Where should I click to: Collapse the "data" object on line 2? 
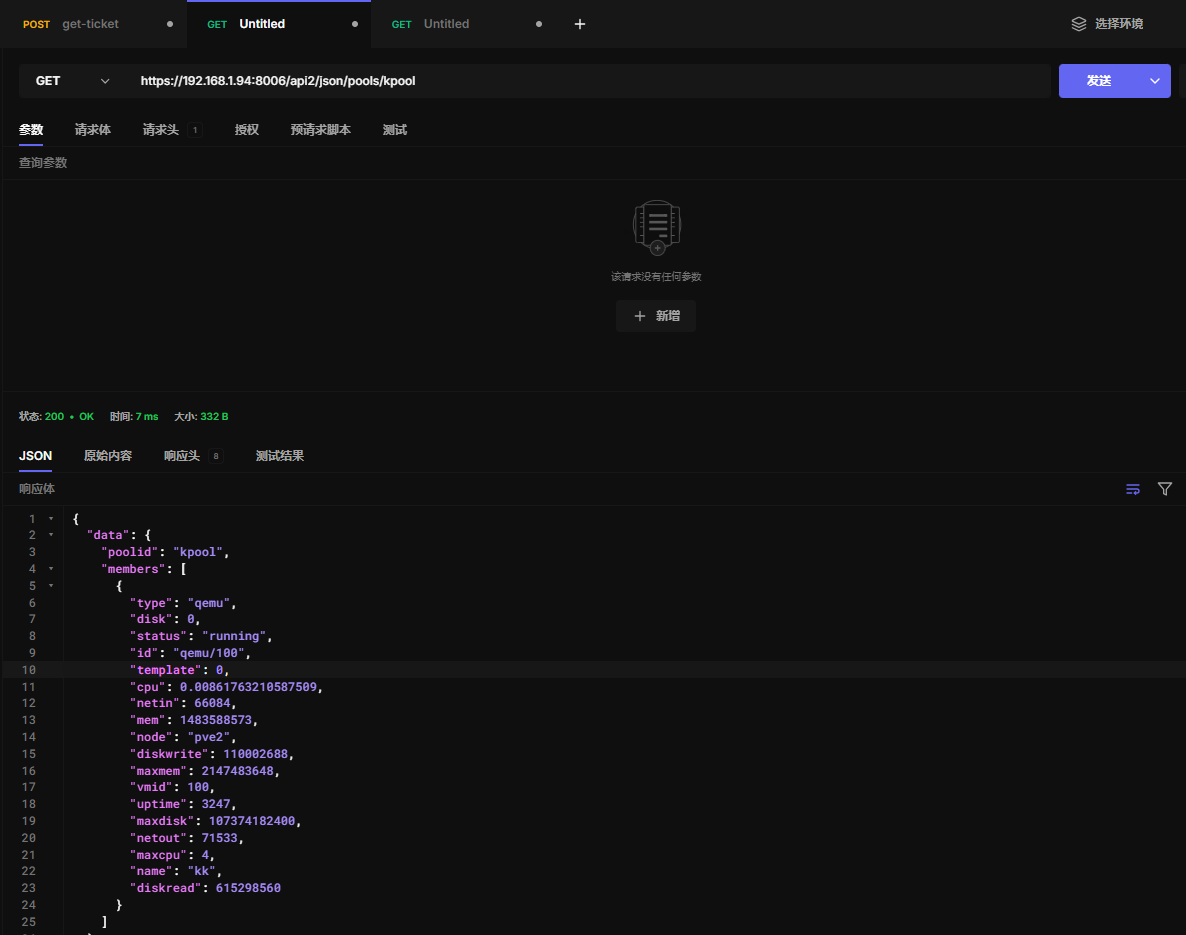click(51, 535)
